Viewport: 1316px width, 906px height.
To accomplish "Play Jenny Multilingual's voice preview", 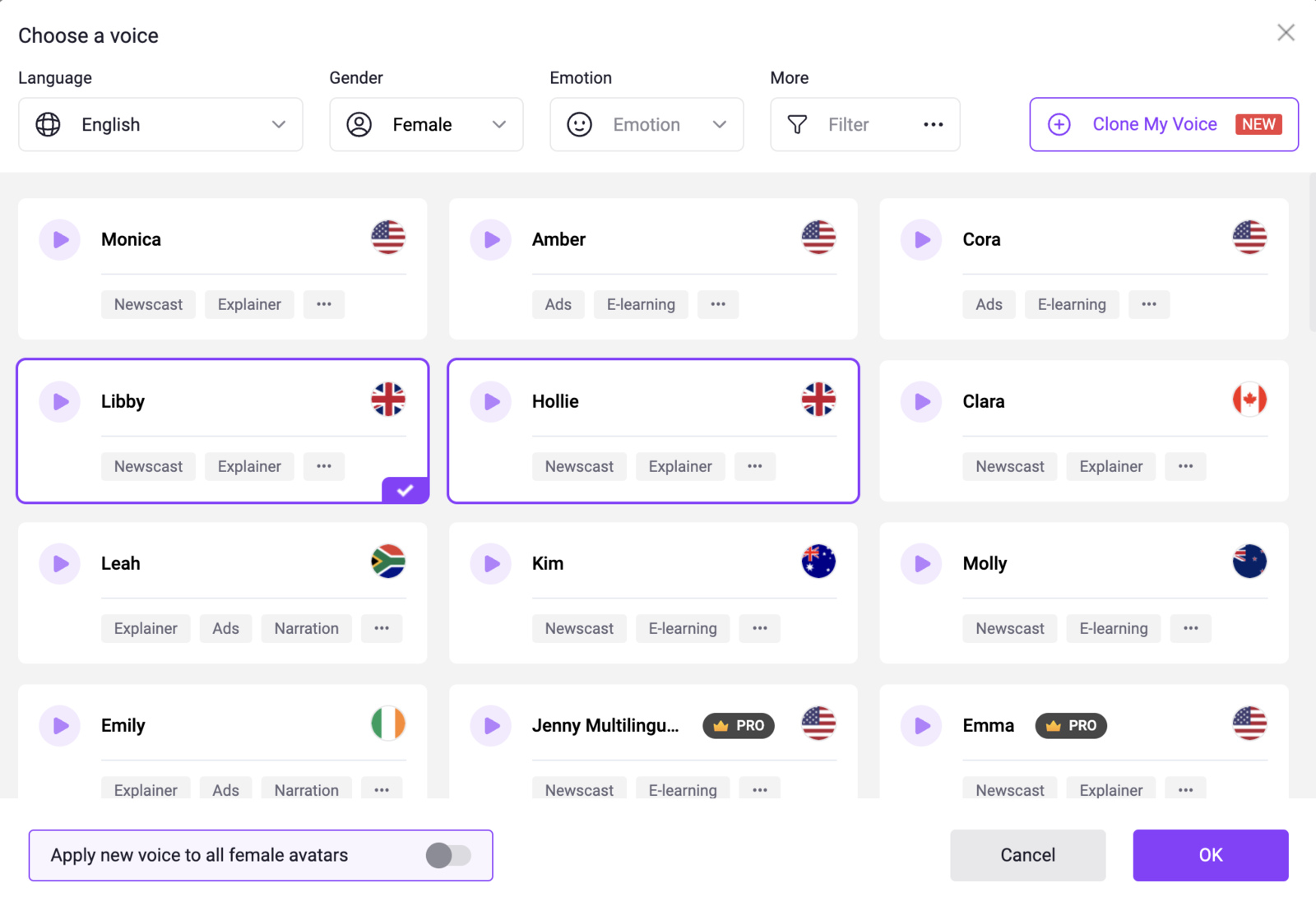I will 490,725.
